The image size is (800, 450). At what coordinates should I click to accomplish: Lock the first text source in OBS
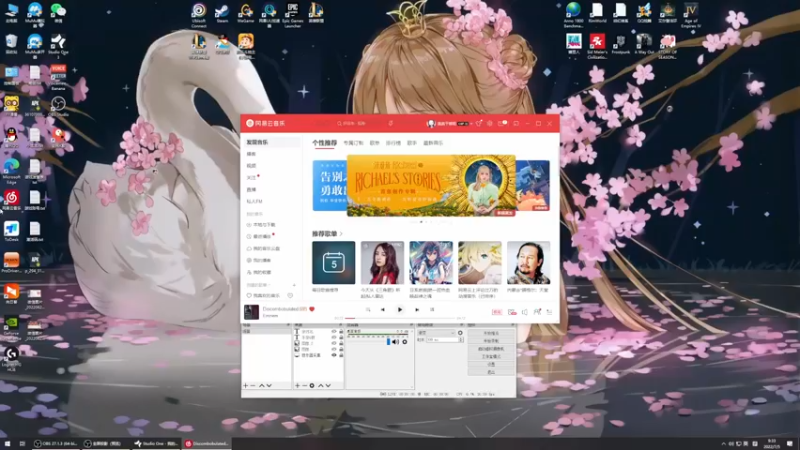point(341,332)
